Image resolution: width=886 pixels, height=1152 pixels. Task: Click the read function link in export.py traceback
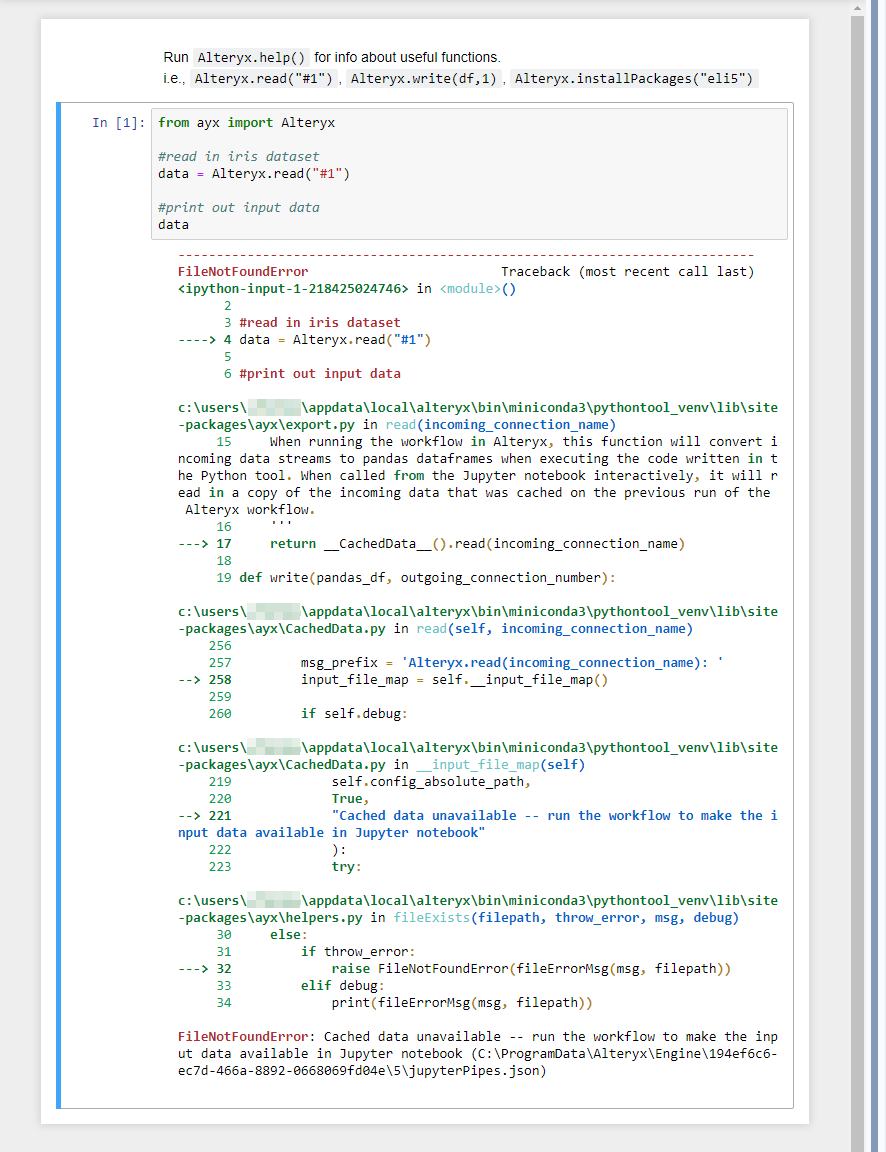click(x=401, y=424)
